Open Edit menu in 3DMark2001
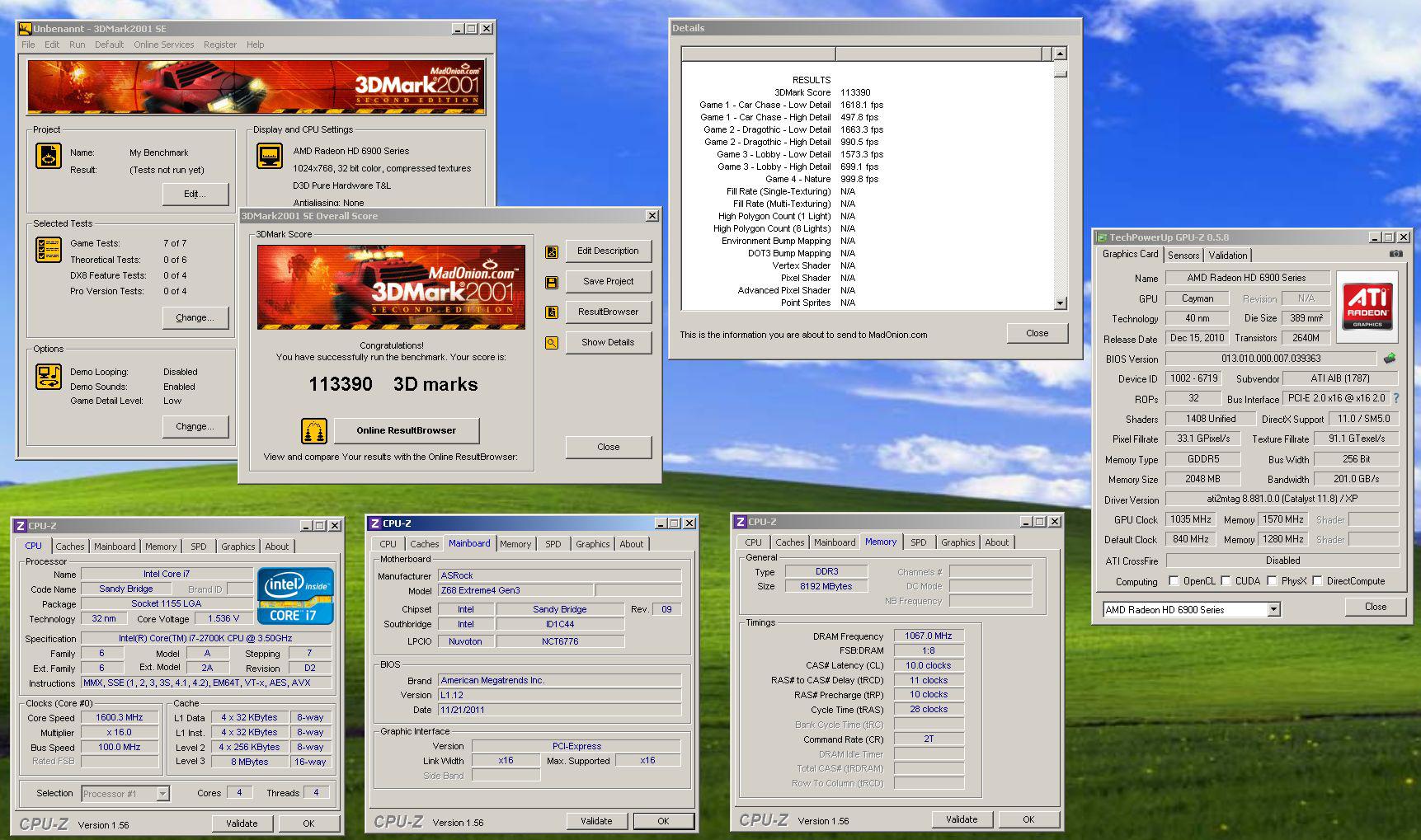1421x840 pixels. pyautogui.click(x=52, y=45)
